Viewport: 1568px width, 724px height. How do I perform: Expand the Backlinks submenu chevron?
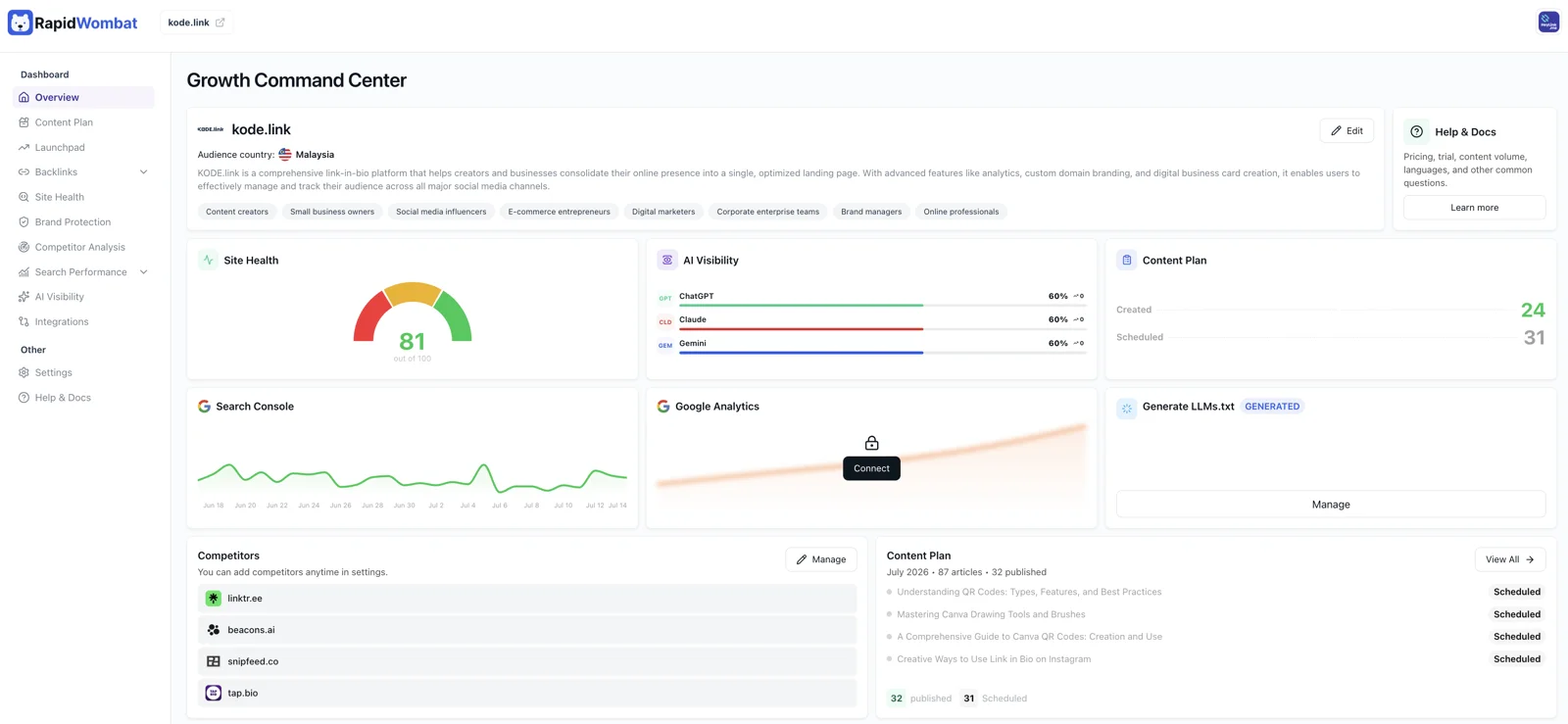143,172
